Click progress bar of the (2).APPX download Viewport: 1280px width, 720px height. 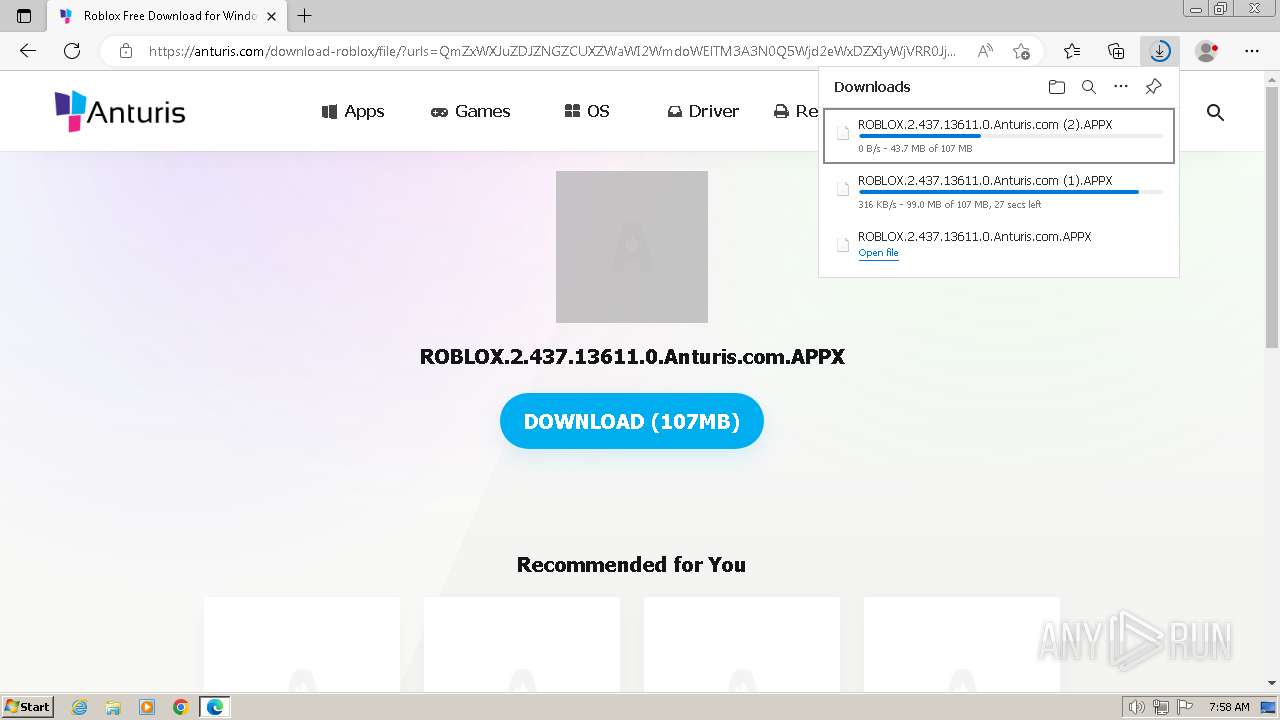pos(1010,136)
